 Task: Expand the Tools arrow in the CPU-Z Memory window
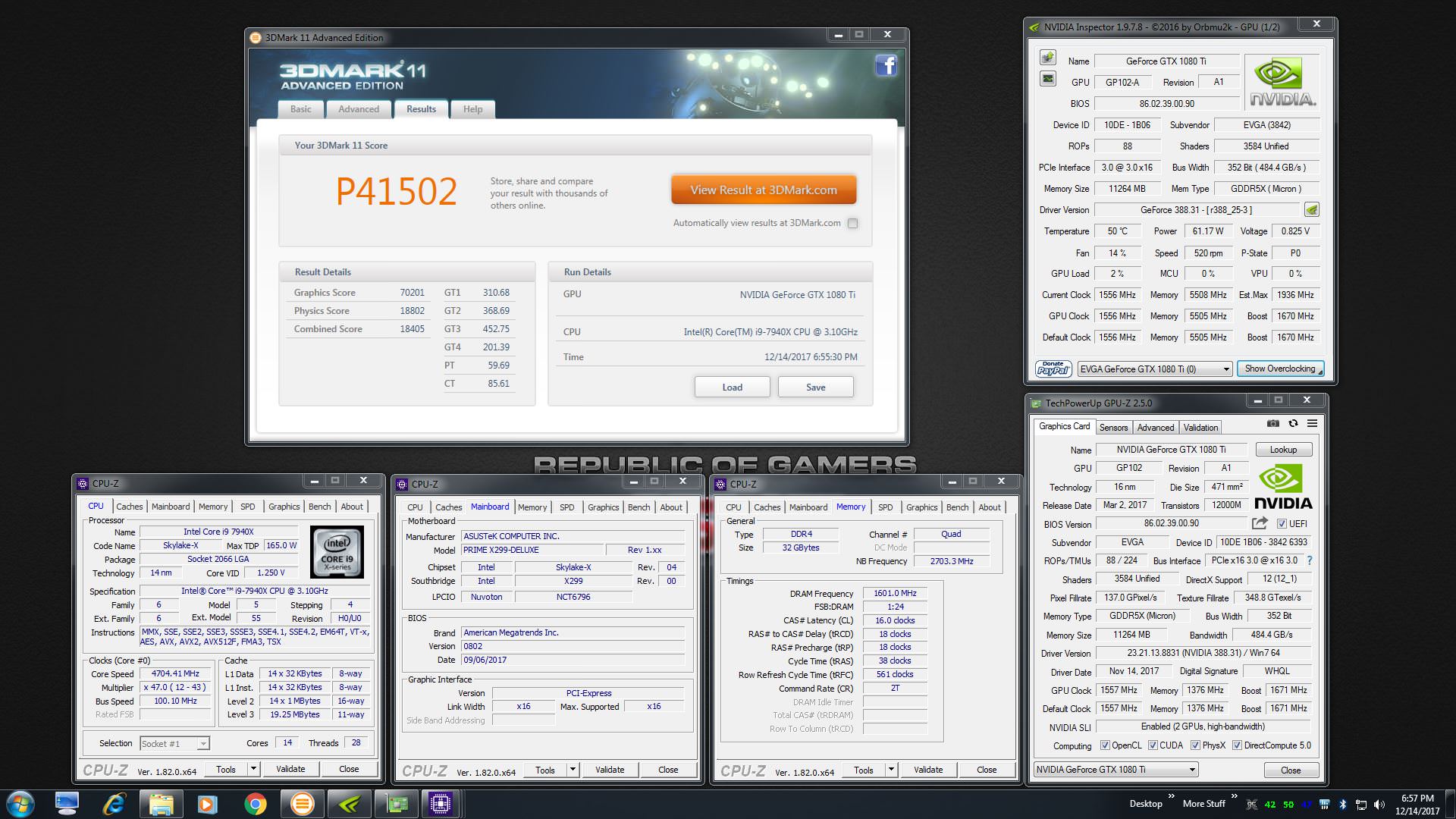tap(891, 770)
